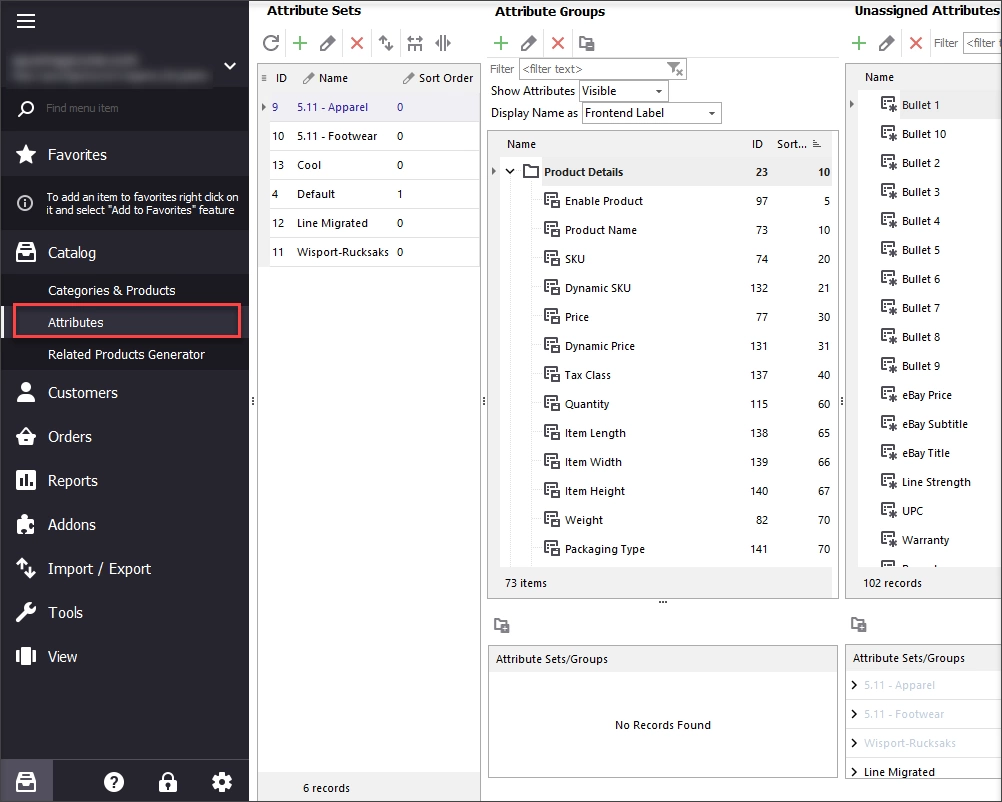Image resolution: width=1002 pixels, height=802 pixels.
Task: Click the column fit icon in Attribute Sets toolbar
Action: point(415,43)
